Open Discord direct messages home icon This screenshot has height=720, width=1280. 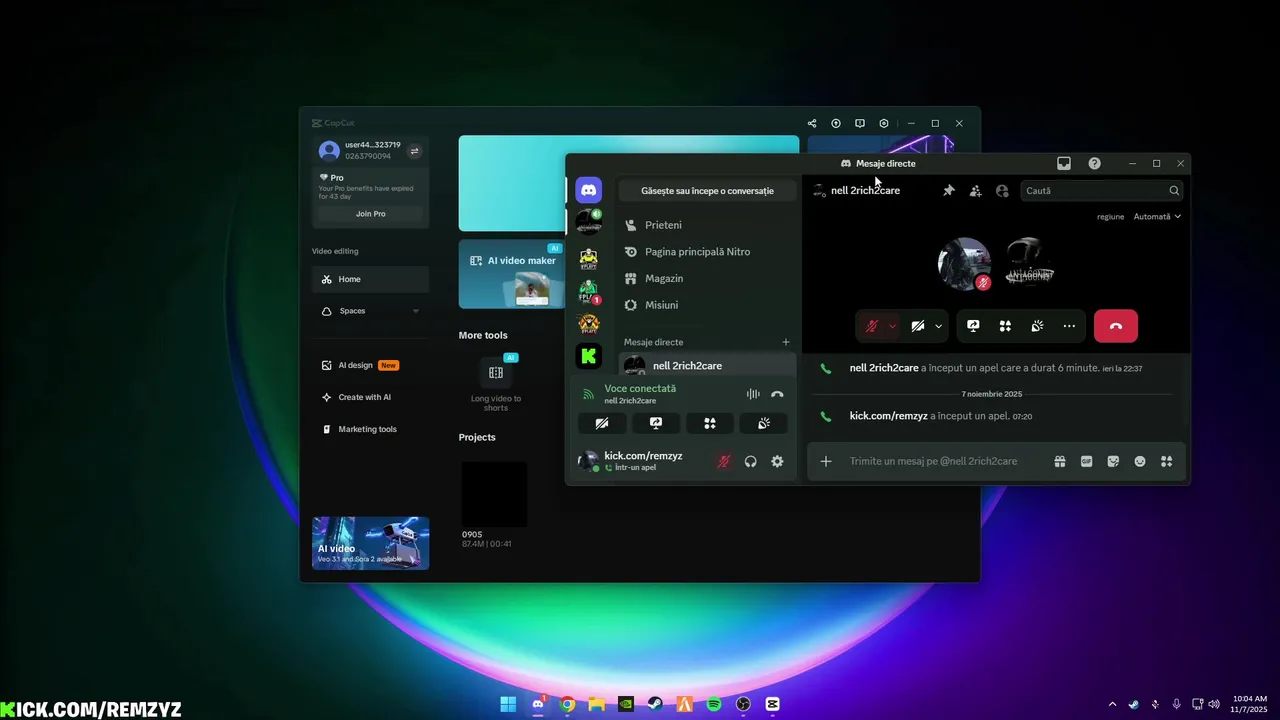click(588, 189)
